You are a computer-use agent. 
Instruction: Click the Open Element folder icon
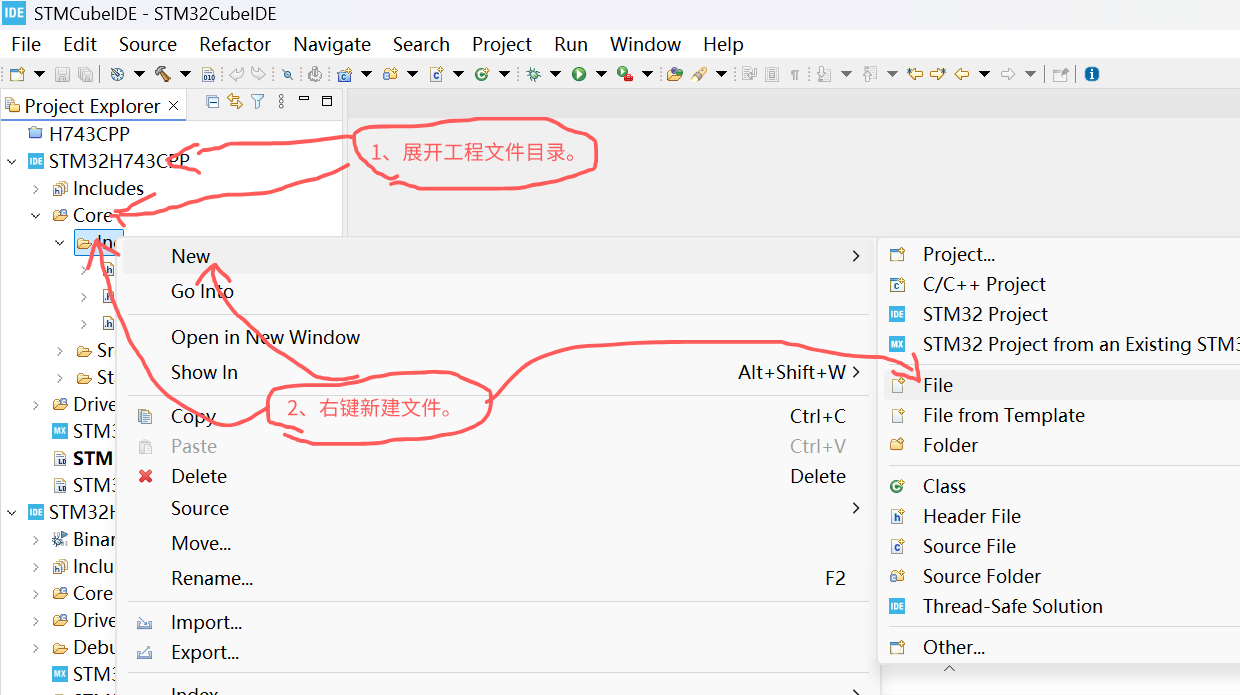(675, 74)
